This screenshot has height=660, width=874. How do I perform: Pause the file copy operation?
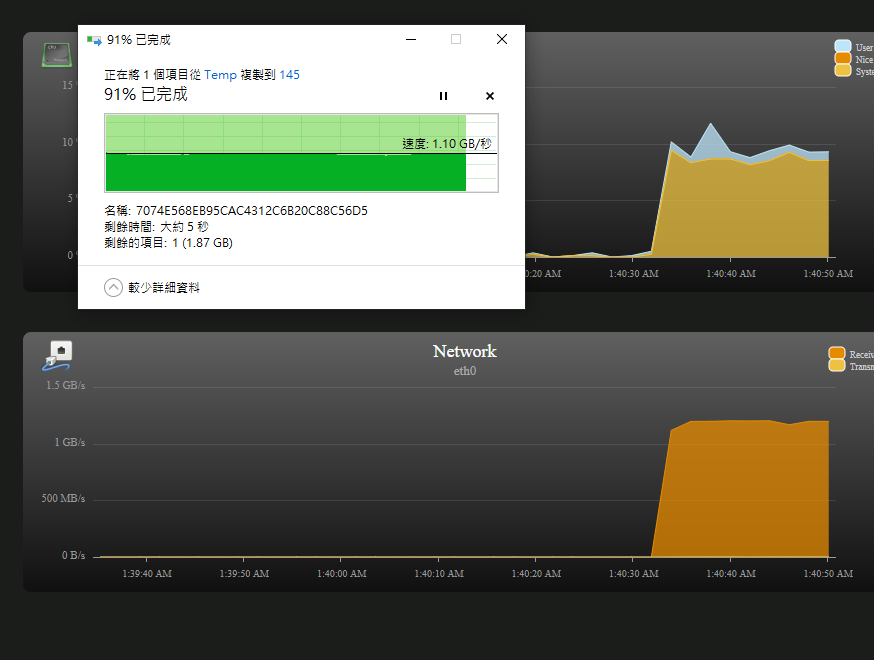(443, 96)
